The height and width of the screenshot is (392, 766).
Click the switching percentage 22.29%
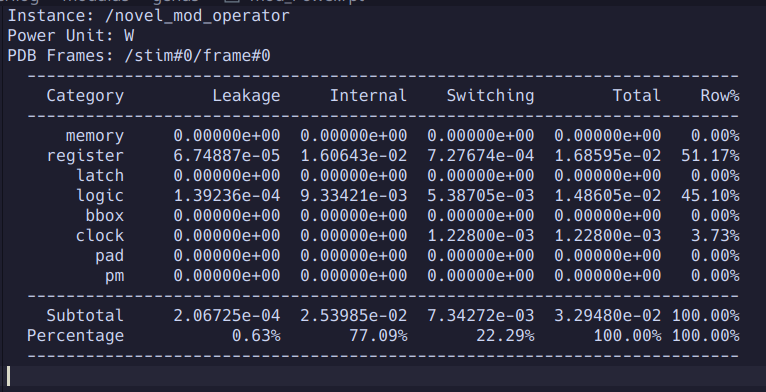click(505, 336)
